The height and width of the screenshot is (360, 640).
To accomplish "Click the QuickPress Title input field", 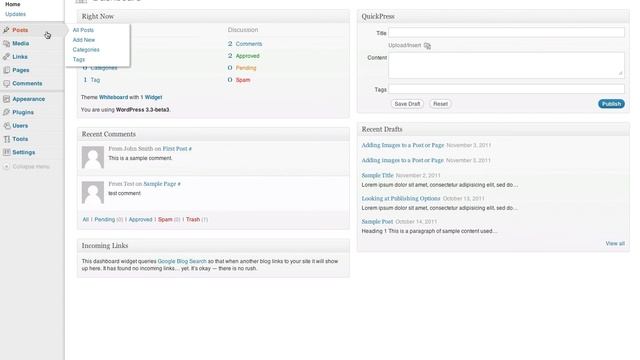I will [506, 33].
